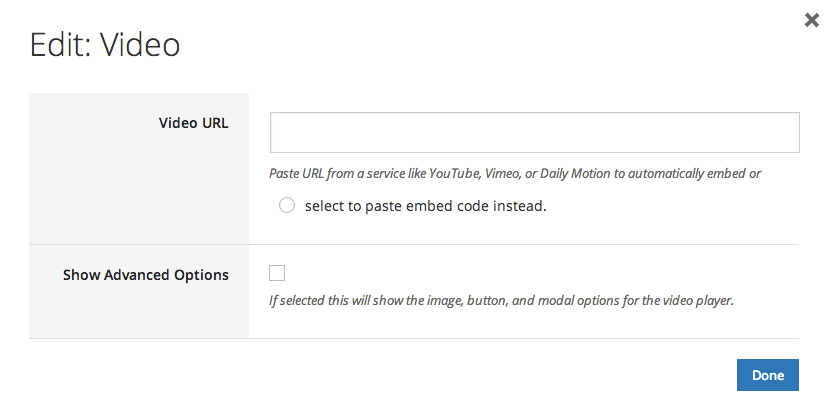Click the 'Edit: Video' dialog heading
This screenshot has width=830, height=403.
coord(105,45)
